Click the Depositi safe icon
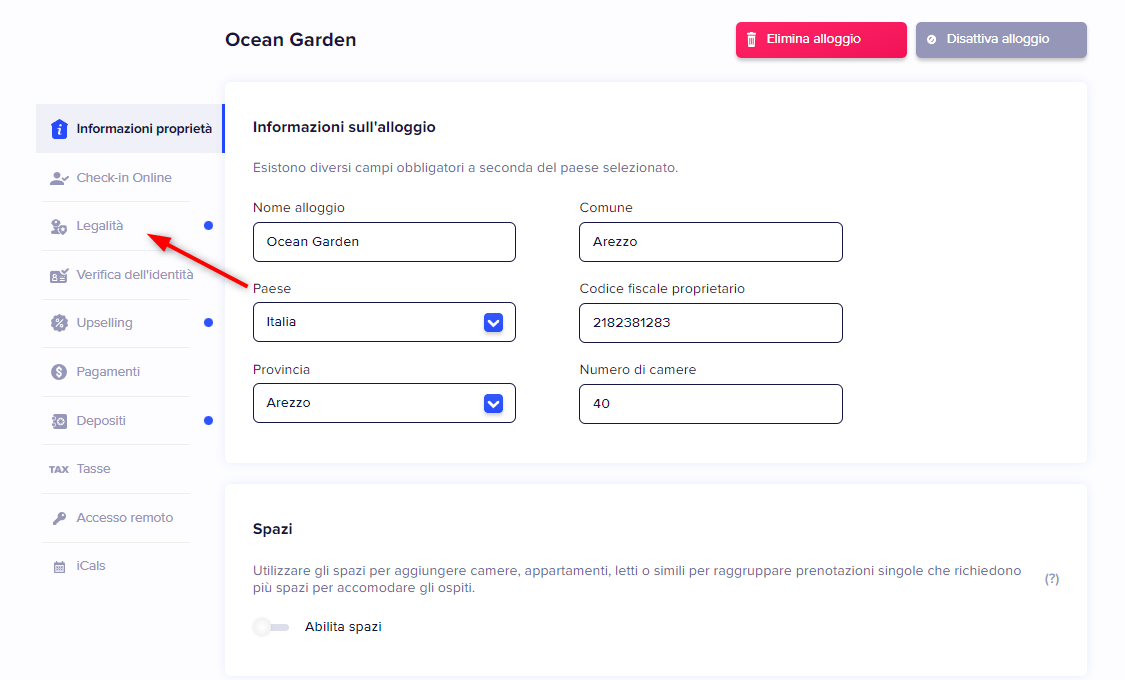This screenshot has height=680, width=1125. 59,421
